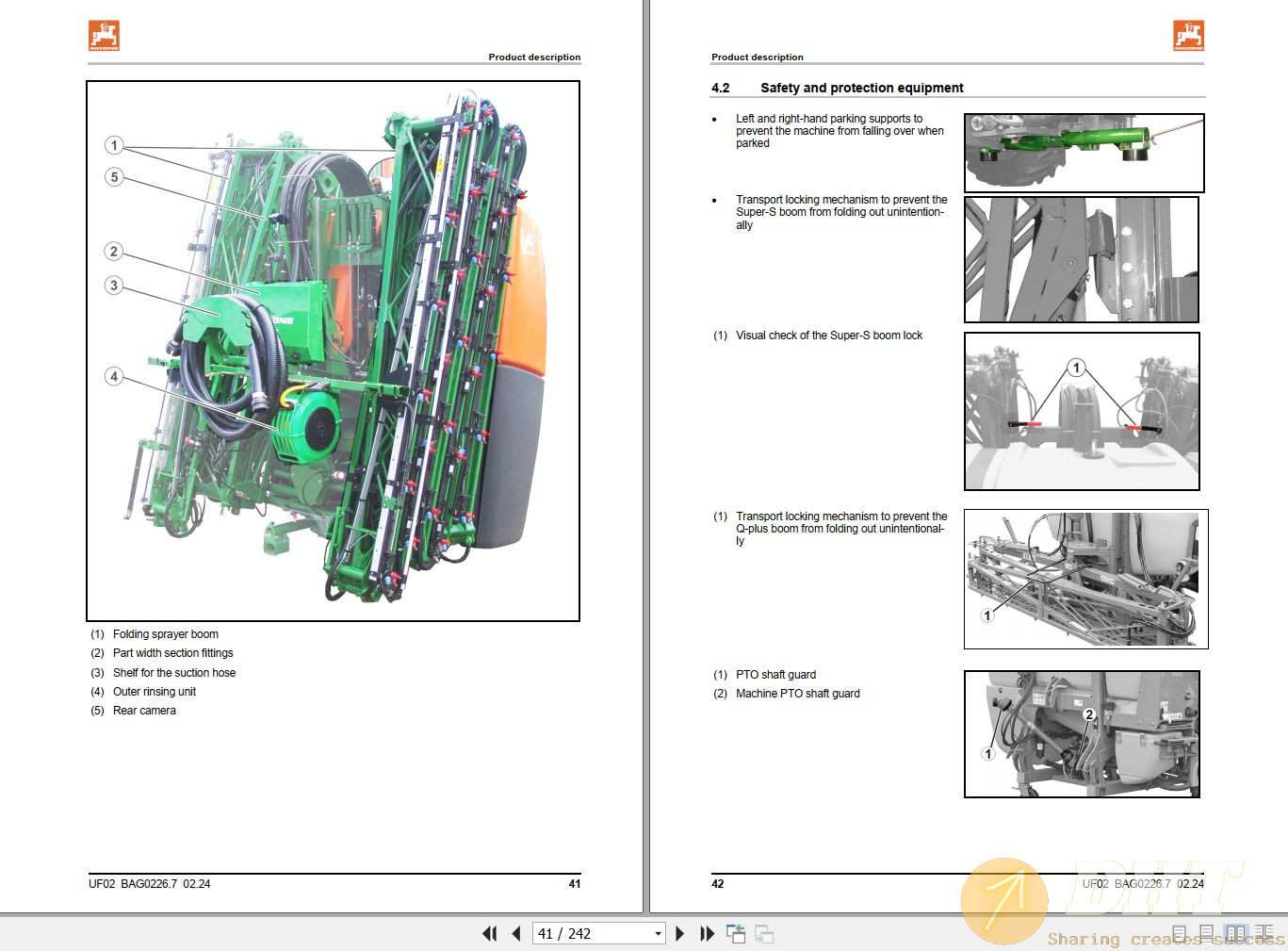This screenshot has width=1288, height=951.
Task: Click the legend text 'Folding sprayer boom'
Action: tap(166, 634)
